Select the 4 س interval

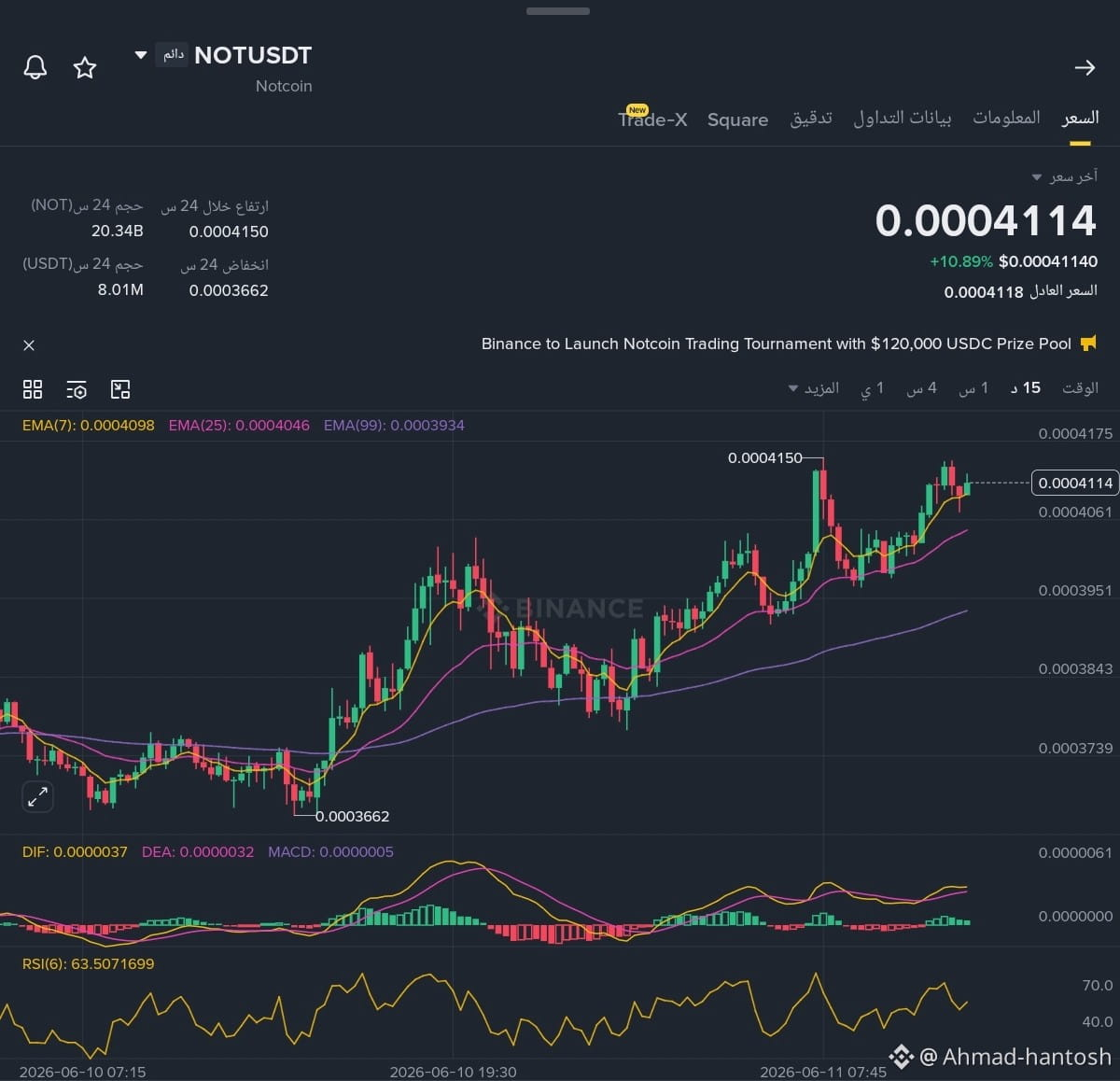(x=921, y=387)
